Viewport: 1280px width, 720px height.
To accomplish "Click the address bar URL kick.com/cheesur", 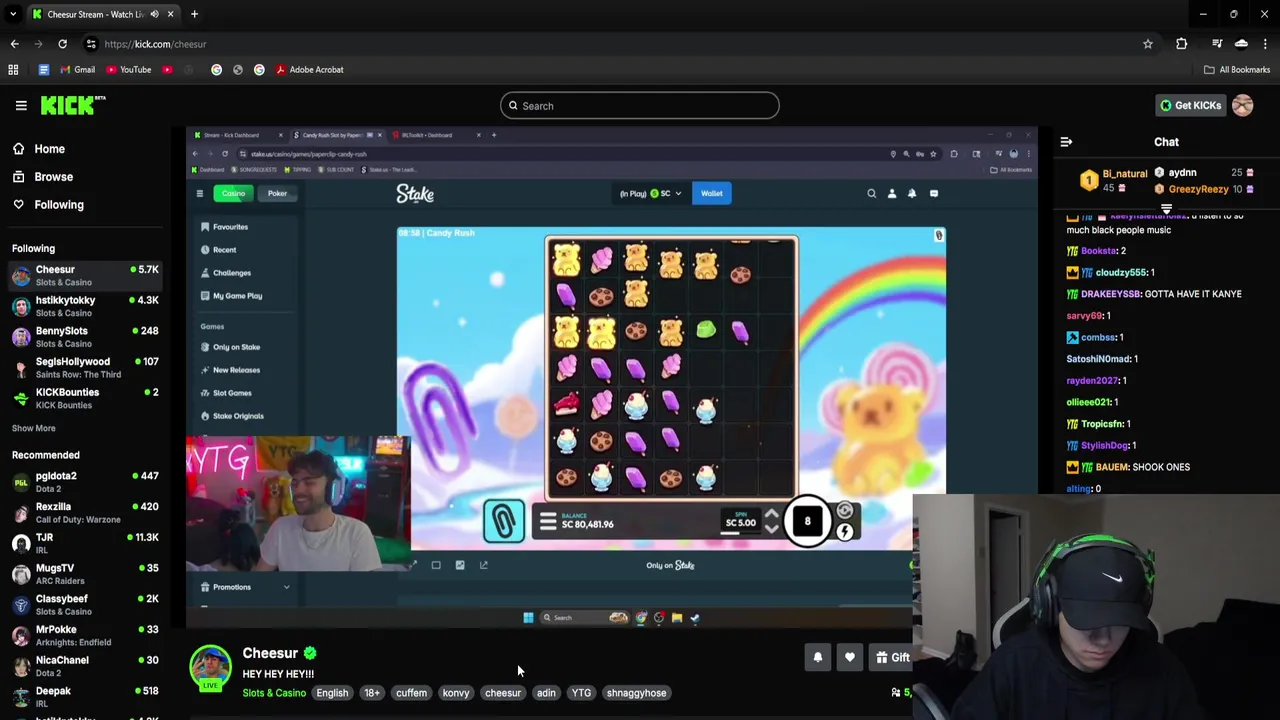I will pyautogui.click(x=155, y=44).
